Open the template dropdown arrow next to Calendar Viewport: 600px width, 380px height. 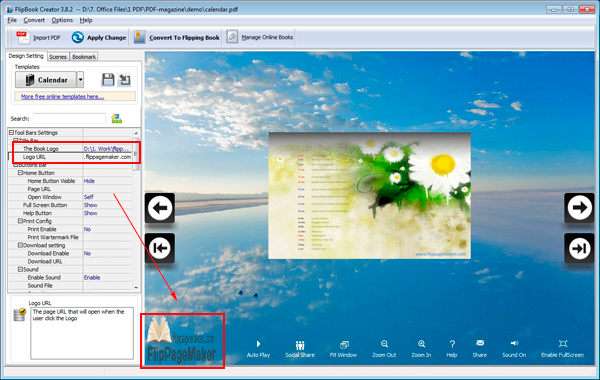[x=80, y=80]
